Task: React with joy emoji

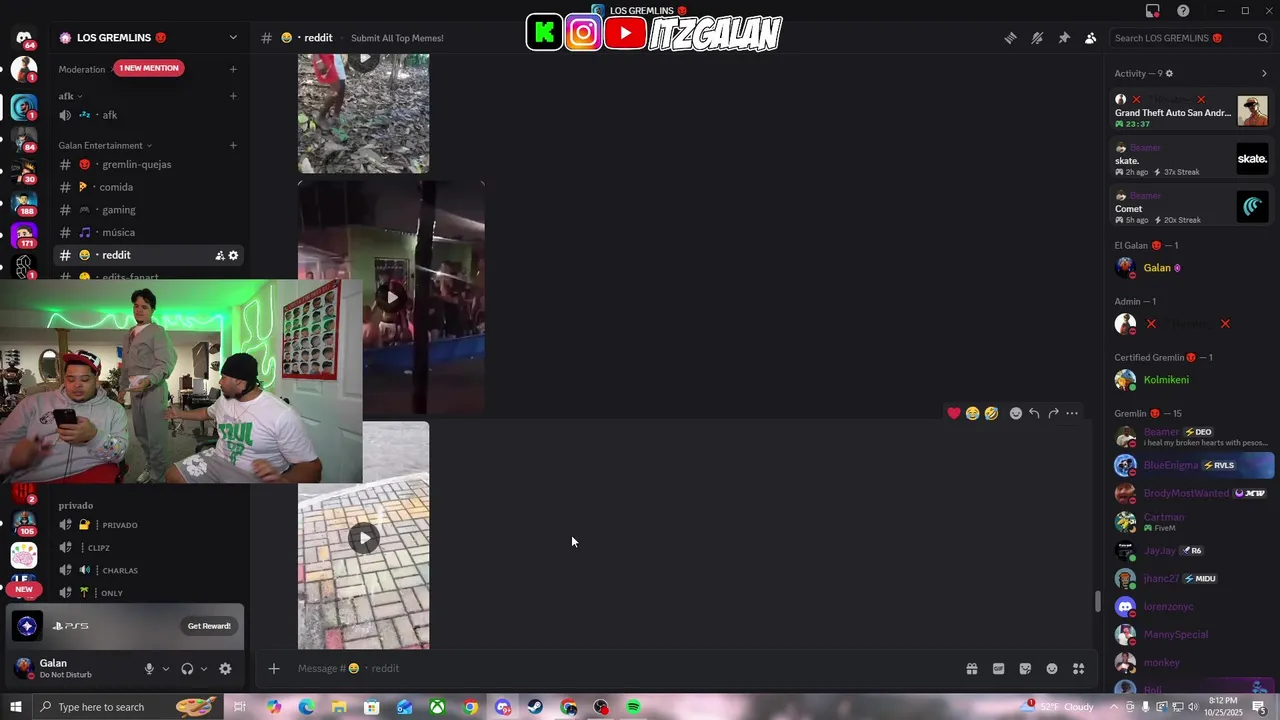Action: click(x=972, y=413)
